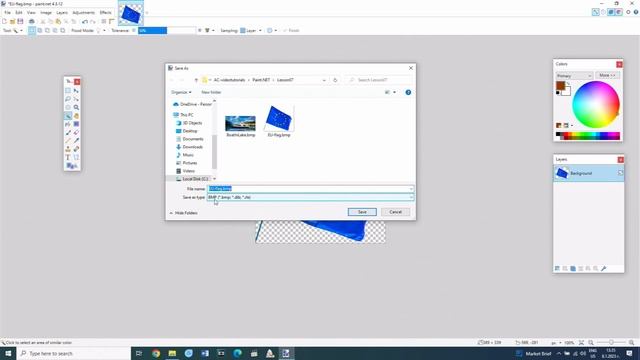Select the Paint Bucket tool
The image size is (640, 360).
68,124
